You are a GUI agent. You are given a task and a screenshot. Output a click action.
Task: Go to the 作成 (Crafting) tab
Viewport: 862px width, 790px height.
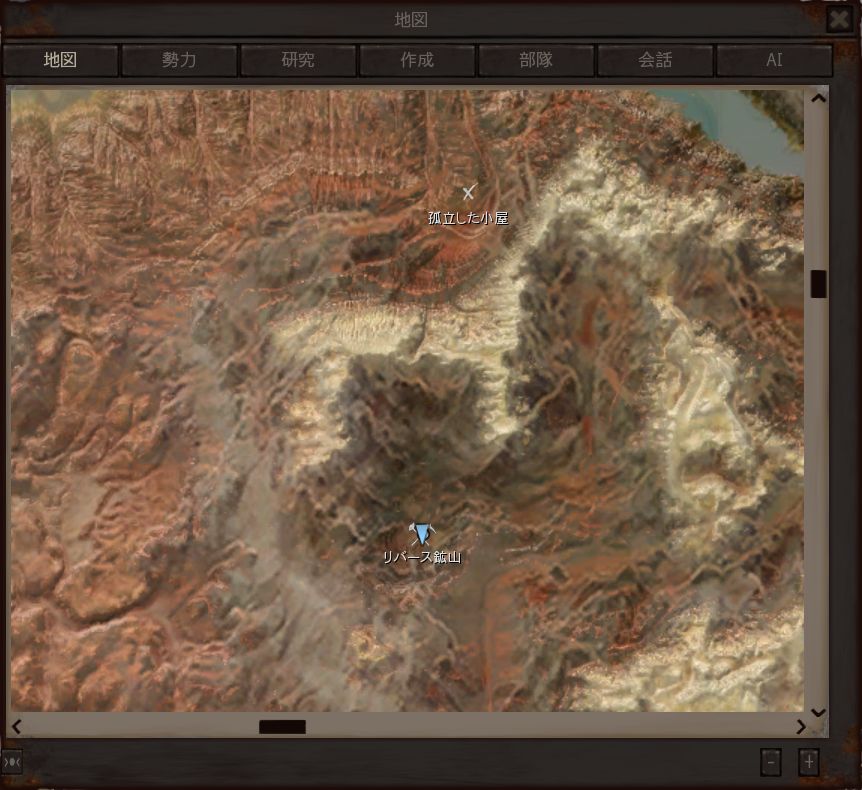point(417,60)
